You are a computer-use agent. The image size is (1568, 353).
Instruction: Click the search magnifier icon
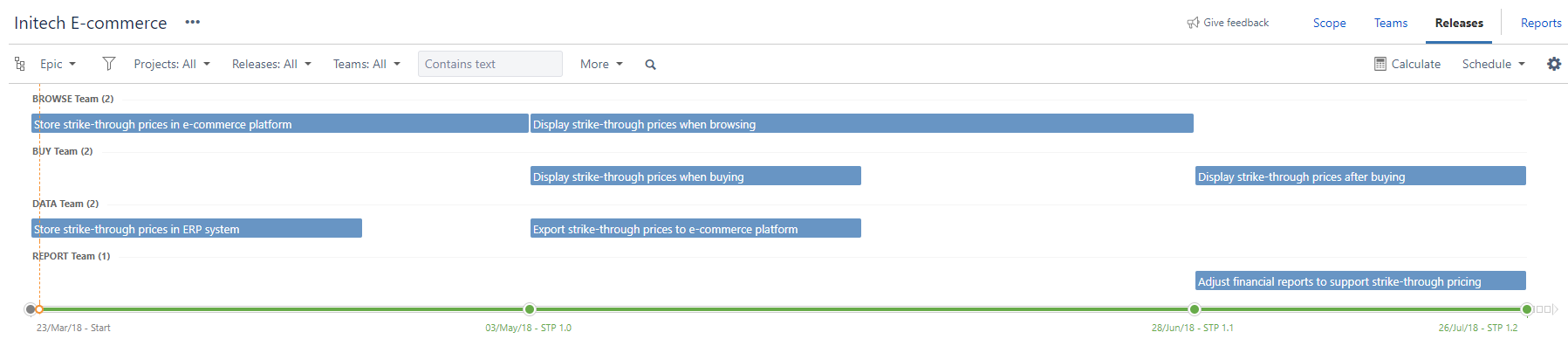point(650,65)
